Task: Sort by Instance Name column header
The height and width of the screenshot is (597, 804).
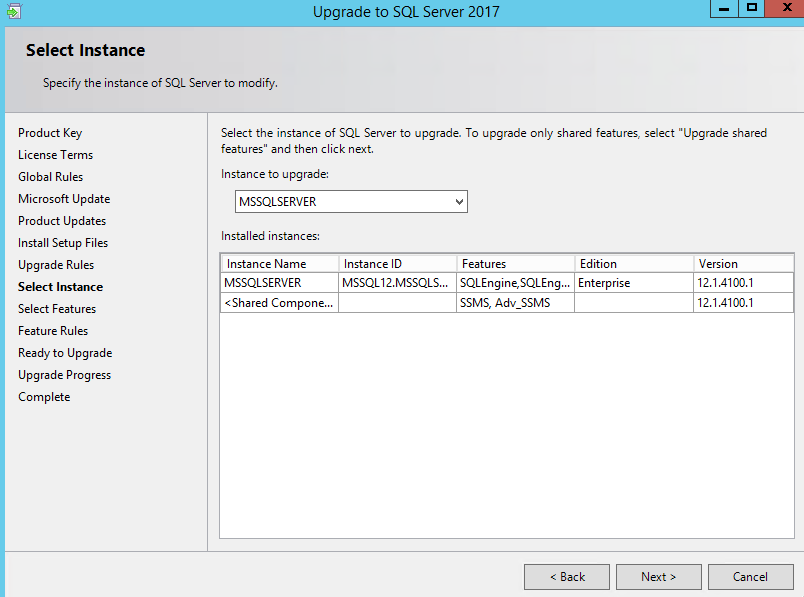Action: (x=280, y=264)
